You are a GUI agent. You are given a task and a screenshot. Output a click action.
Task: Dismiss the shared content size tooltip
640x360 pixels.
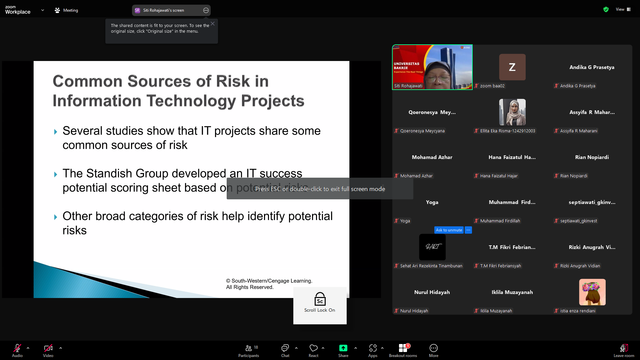coord(213,24)
